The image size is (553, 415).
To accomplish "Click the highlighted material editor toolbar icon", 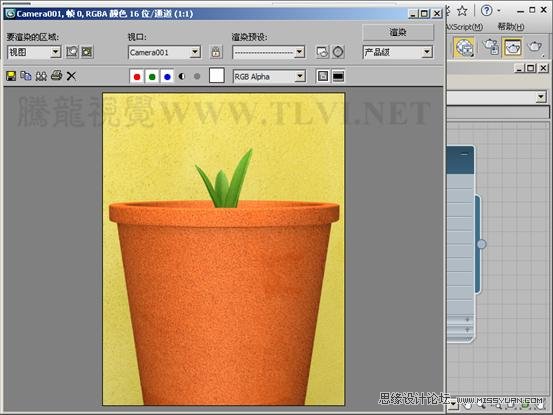I will click(464, 47).
